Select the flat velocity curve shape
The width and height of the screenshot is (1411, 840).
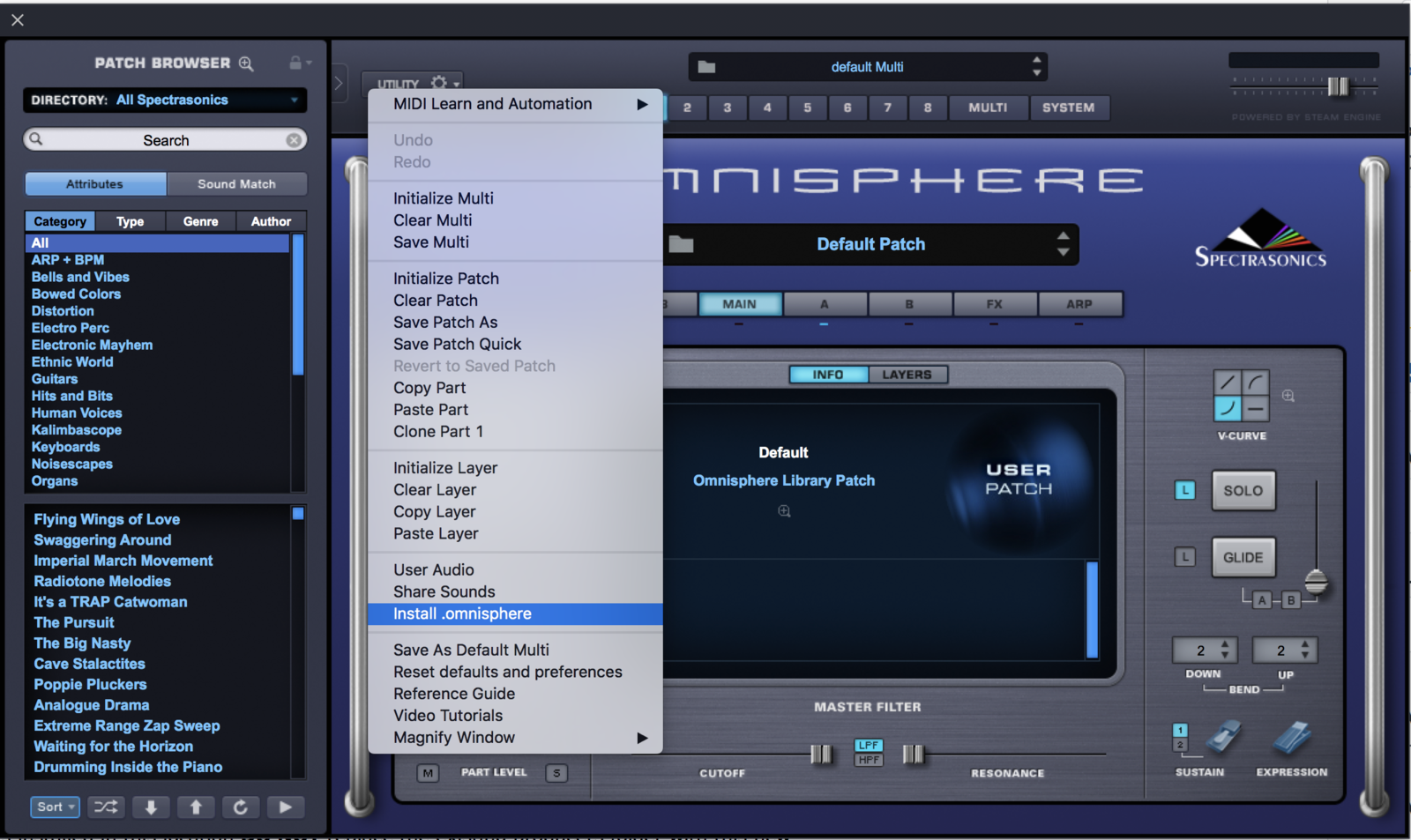(1256, 408)
